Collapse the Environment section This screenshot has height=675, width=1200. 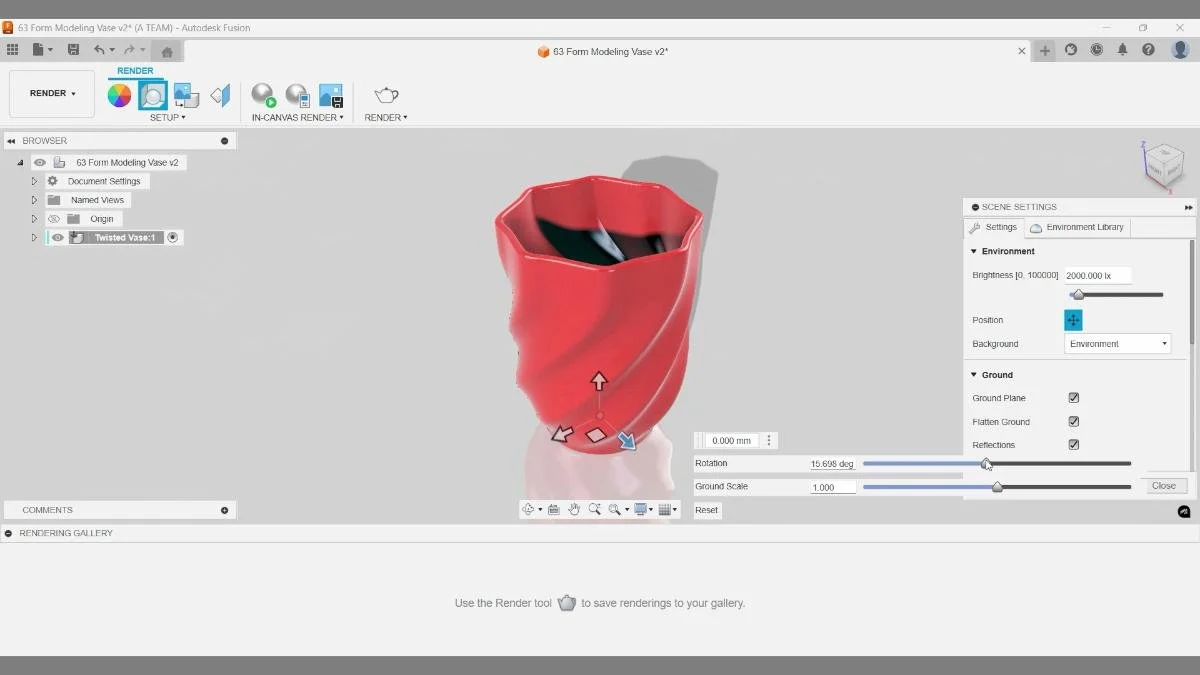coord(972,251)
